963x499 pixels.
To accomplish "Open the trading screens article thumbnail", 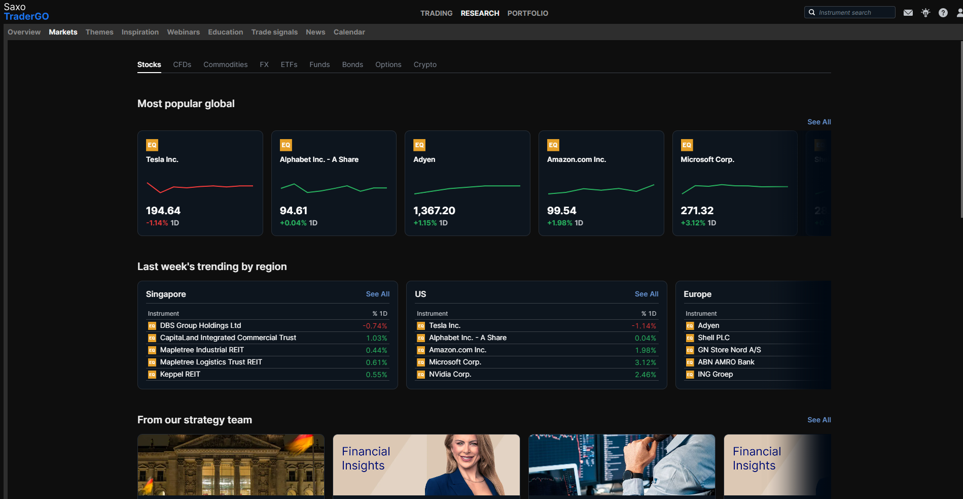I will pos(622,465).
